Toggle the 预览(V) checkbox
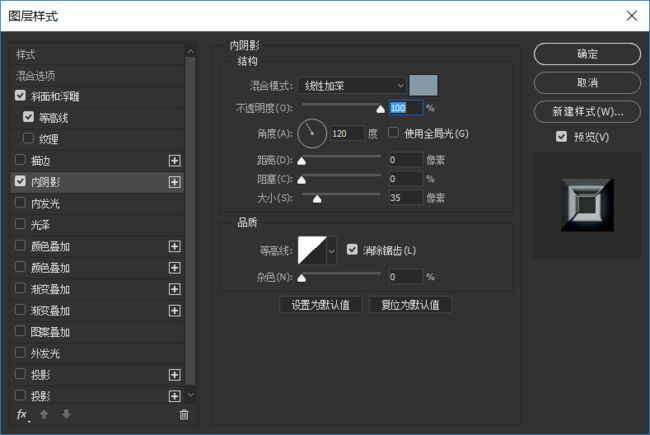Image resolution: width=650 pixels, height=435 pixels. tap(561, 136)
